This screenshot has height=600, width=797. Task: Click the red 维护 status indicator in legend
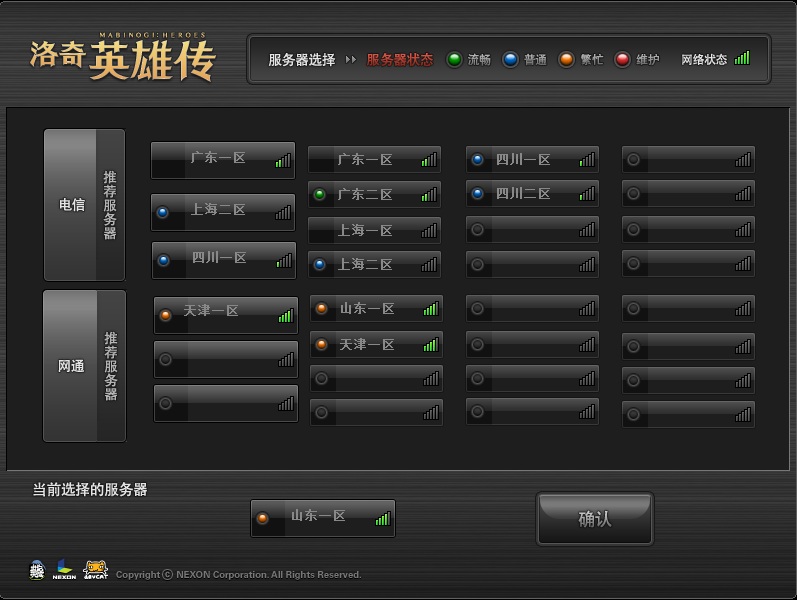(x=622, y=60)
